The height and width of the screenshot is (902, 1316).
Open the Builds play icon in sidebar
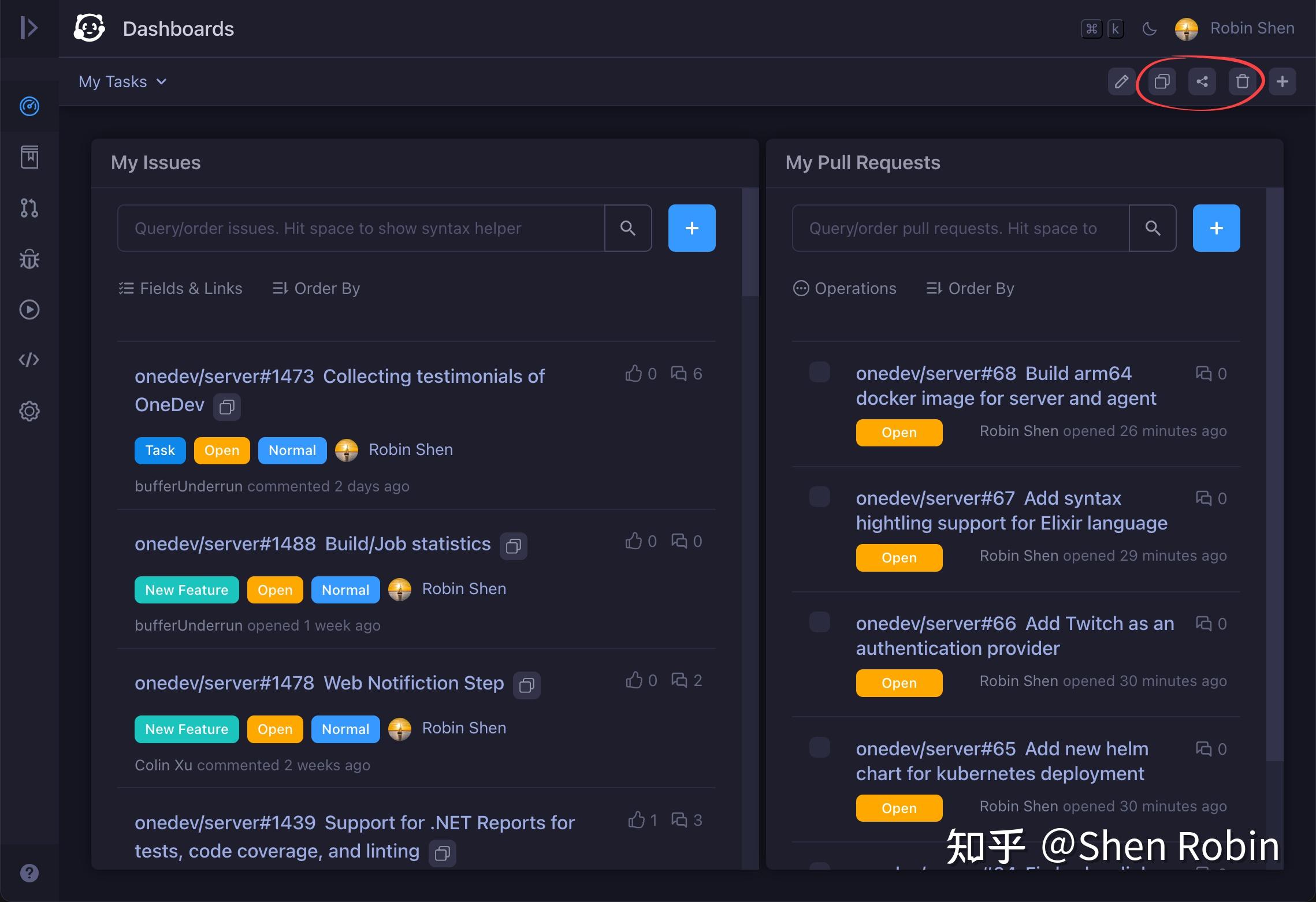coord(29,310)
